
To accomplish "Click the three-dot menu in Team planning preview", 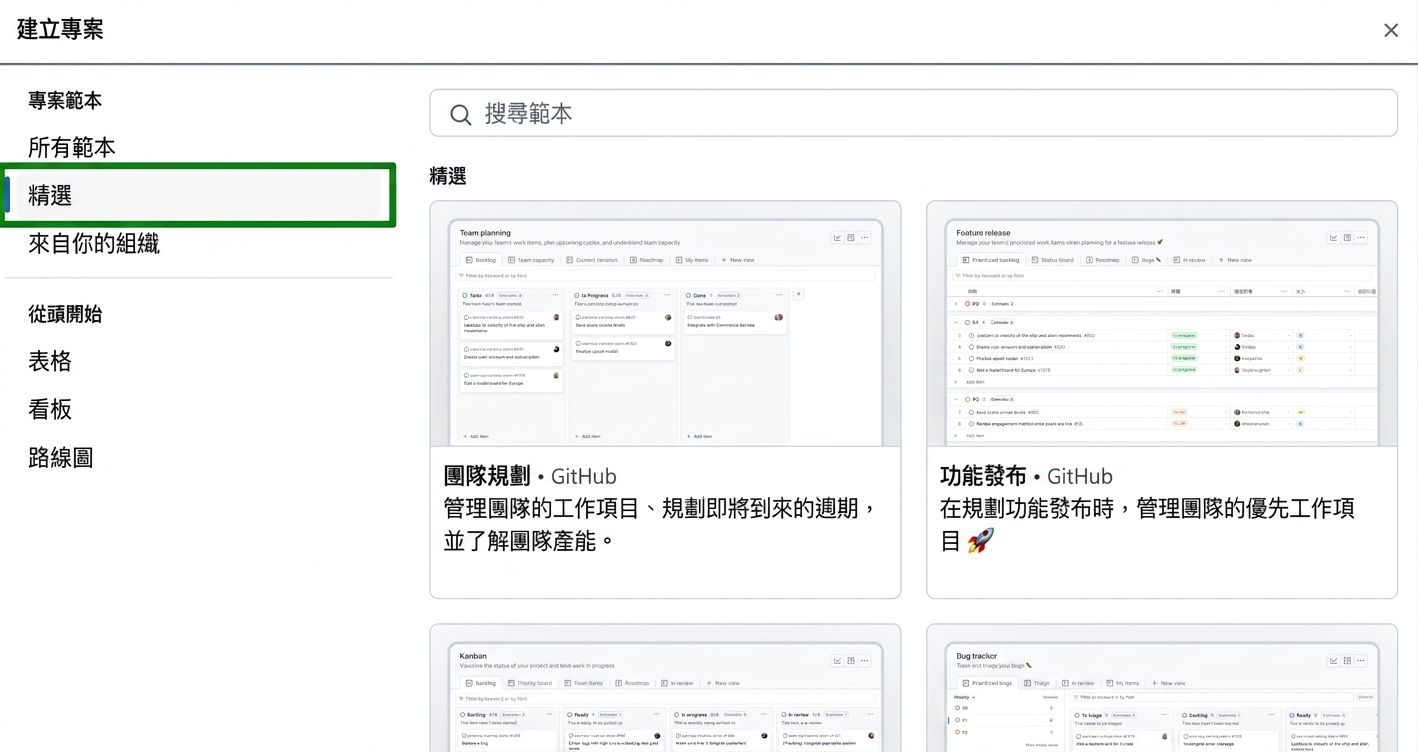I will pos(865,238).
